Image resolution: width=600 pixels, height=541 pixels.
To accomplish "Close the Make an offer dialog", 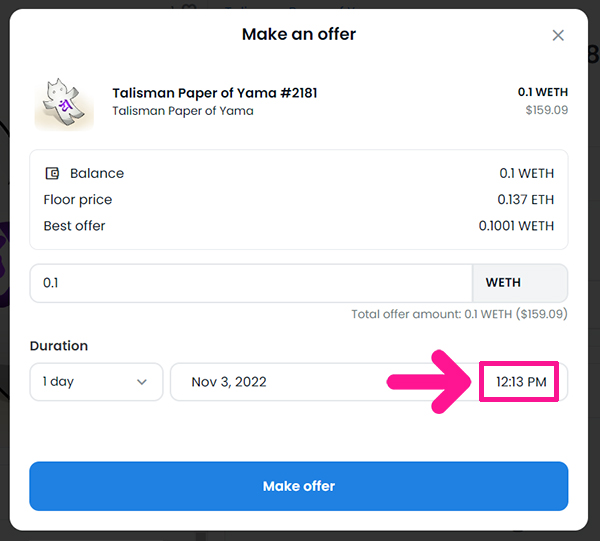I will click(x=558, y=35).
